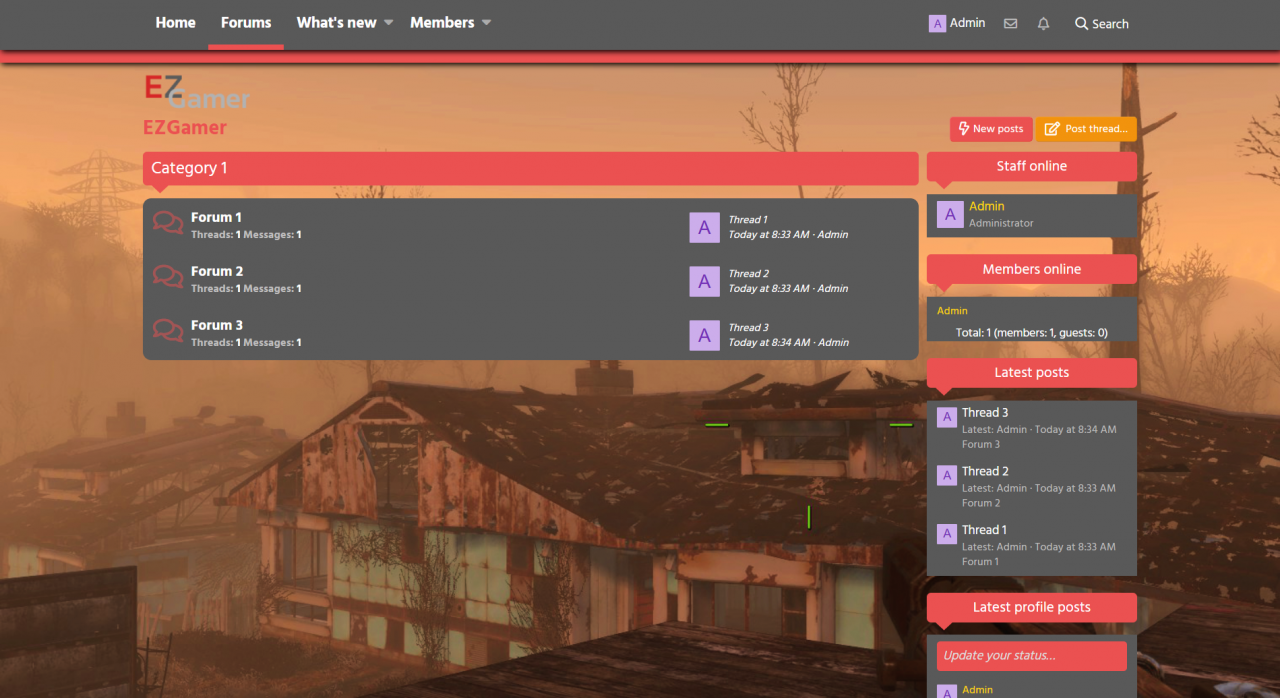
Task: Select the Forums tab
Action: [x=246, y=23]
